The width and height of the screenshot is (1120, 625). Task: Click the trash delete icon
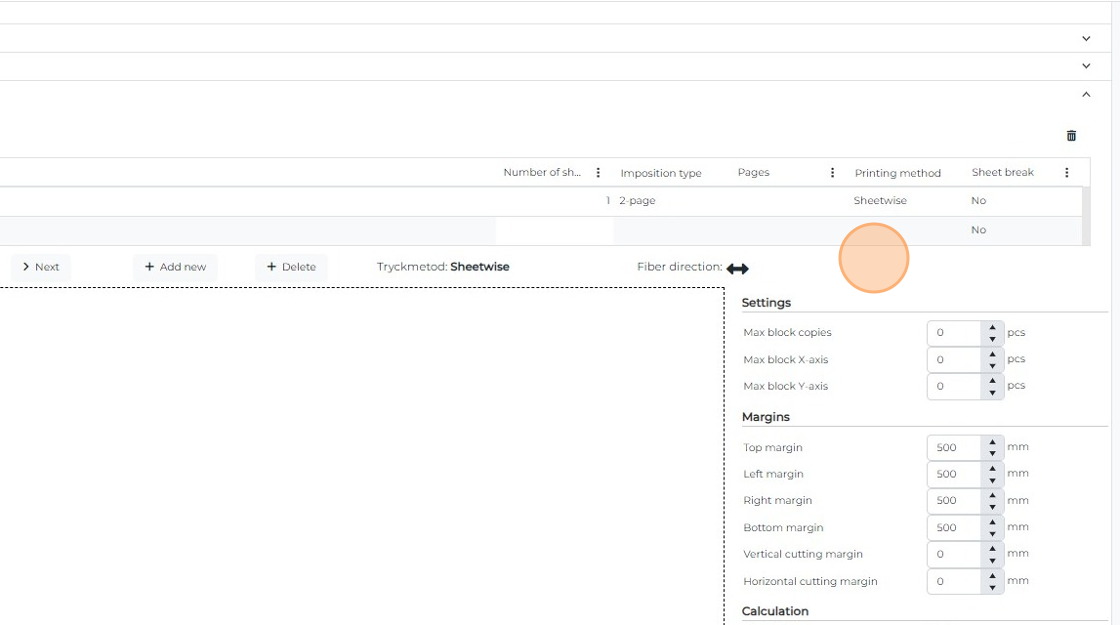click(x=1071, y=136)
